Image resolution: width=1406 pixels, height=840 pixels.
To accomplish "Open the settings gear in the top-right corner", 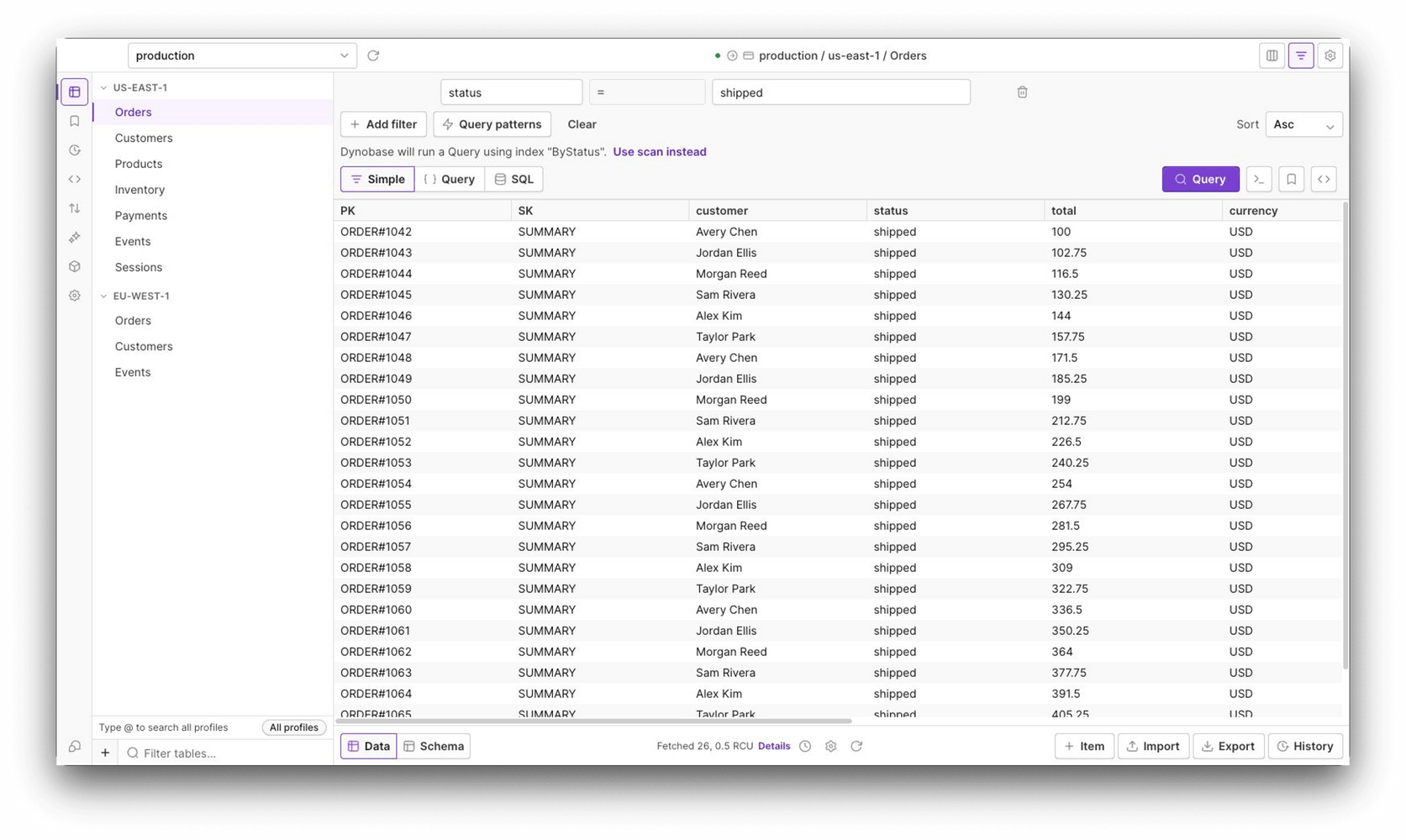I will tap(1330, 55).
